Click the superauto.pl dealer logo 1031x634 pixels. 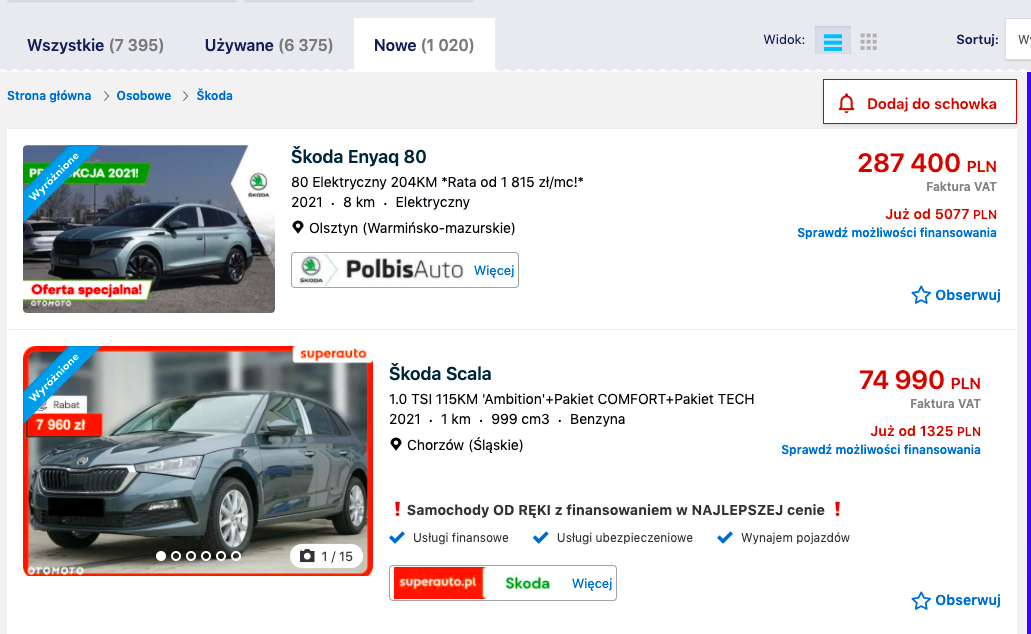click(x=439, y=583)
